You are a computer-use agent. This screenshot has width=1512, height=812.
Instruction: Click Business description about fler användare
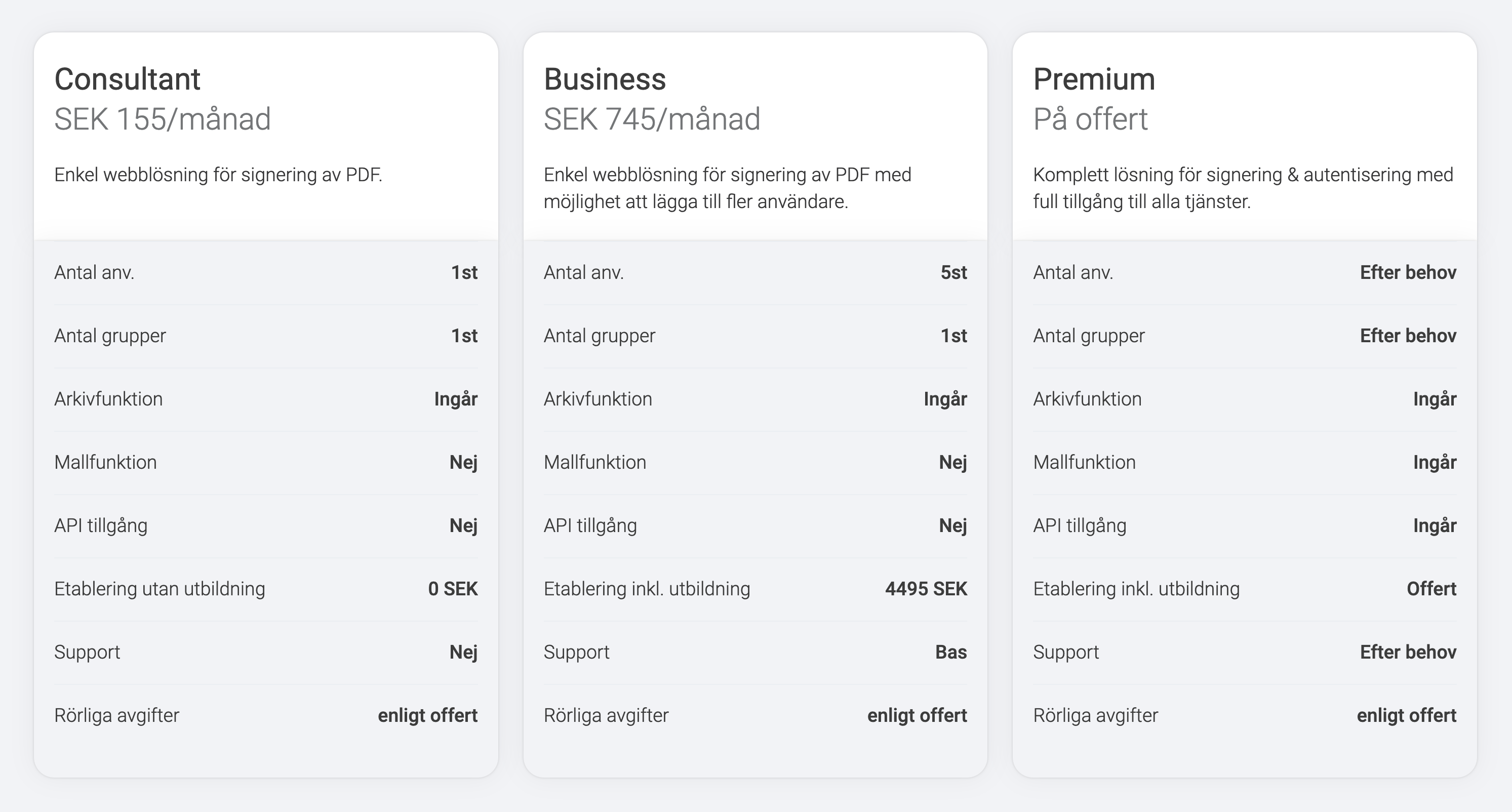click(727, 188)
